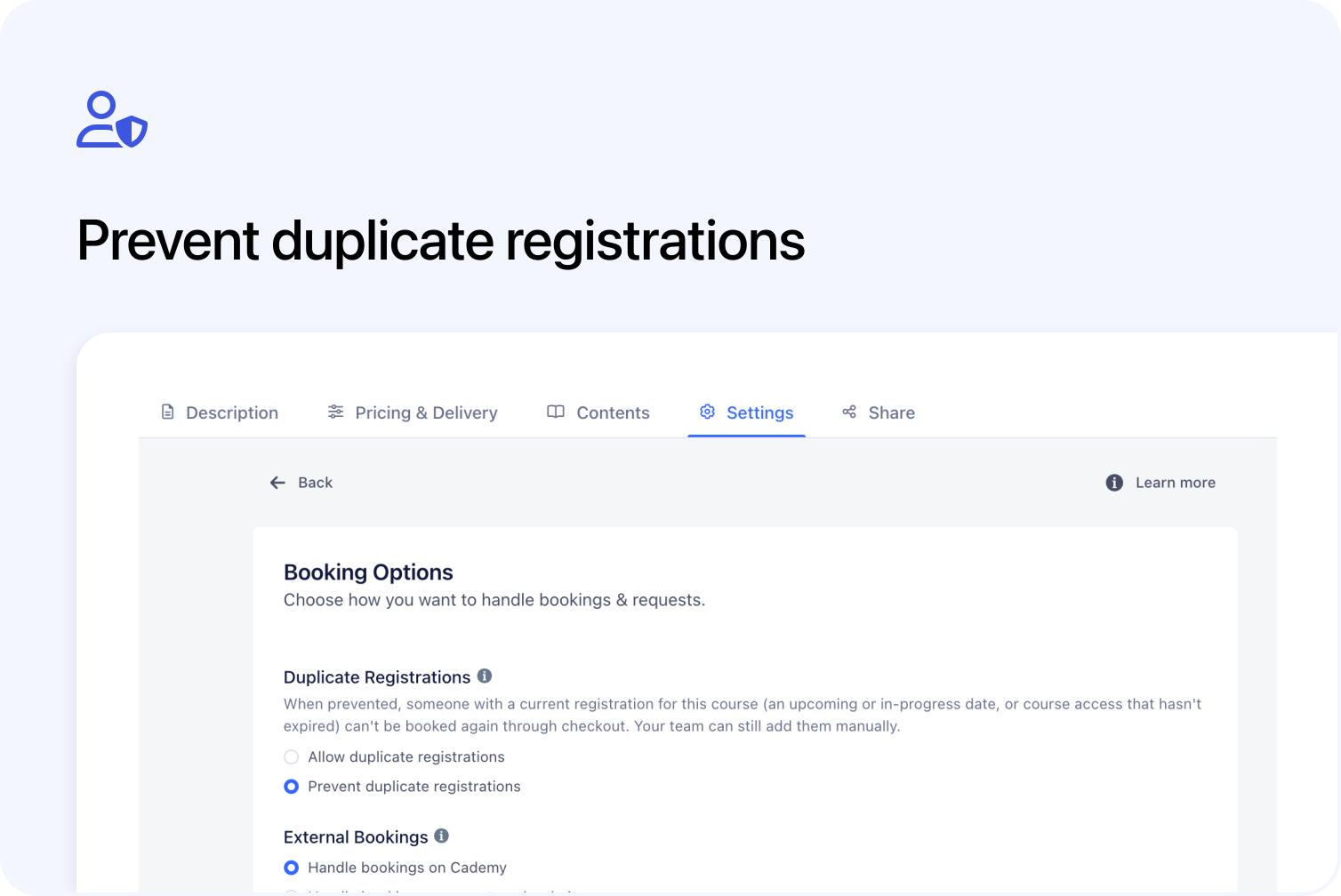Click the Back link text
Viewport: 1341px width, 896px height.
point(316,483)
